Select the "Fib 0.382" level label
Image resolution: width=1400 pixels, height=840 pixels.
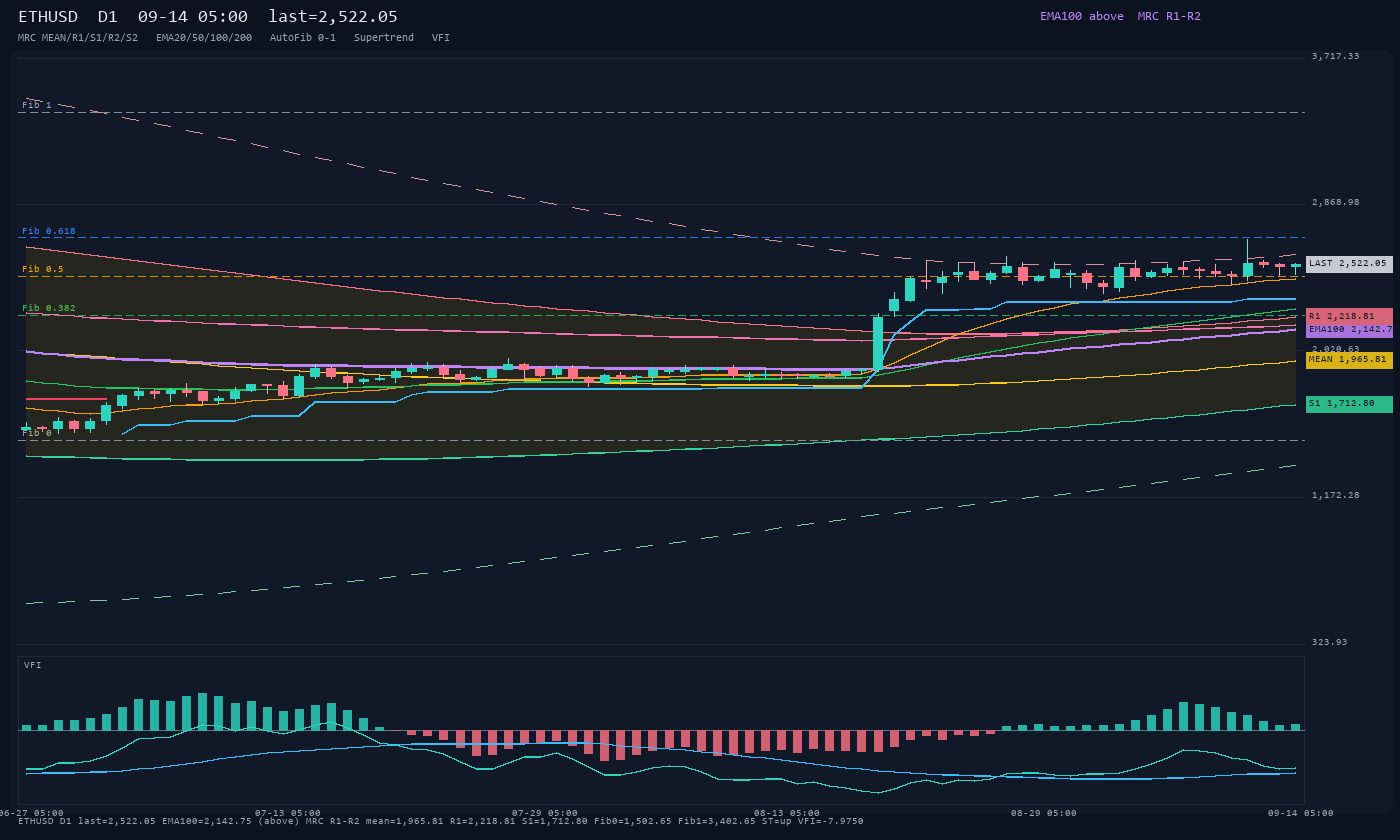[x=49, y=308]
